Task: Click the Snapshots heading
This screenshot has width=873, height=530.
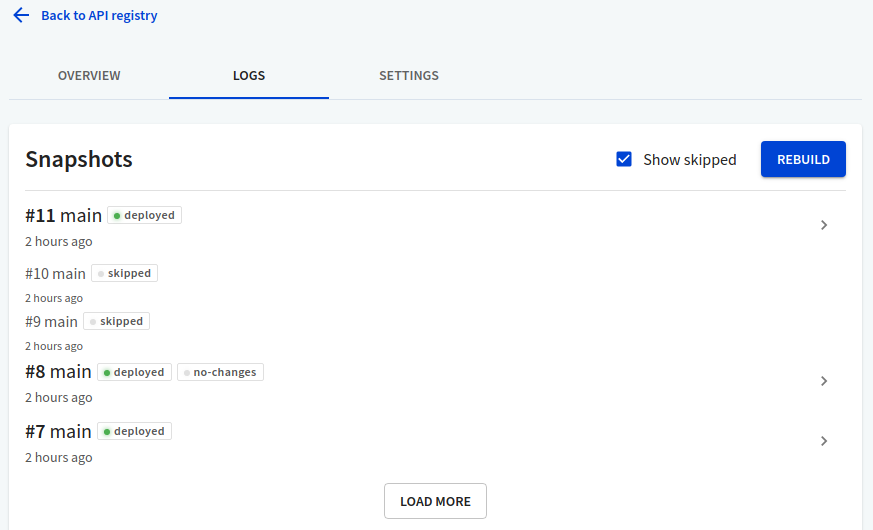Action: (79, 159)
